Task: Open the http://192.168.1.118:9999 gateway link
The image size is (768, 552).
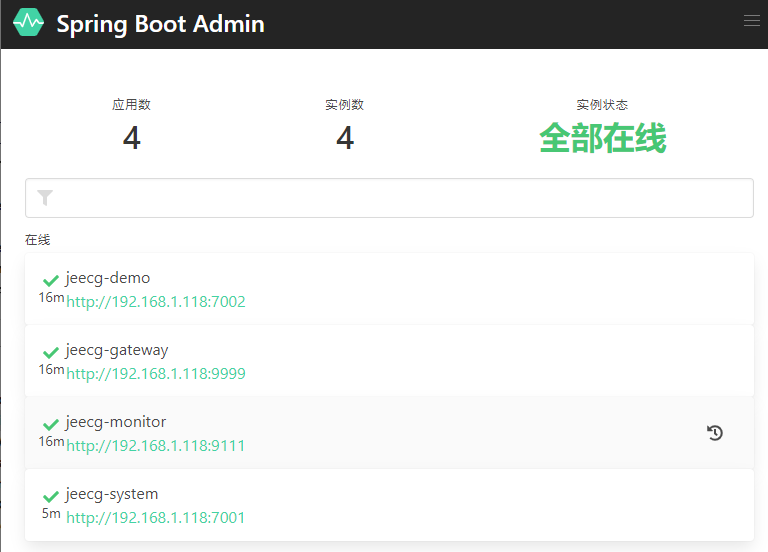Action: coord(156,374)
